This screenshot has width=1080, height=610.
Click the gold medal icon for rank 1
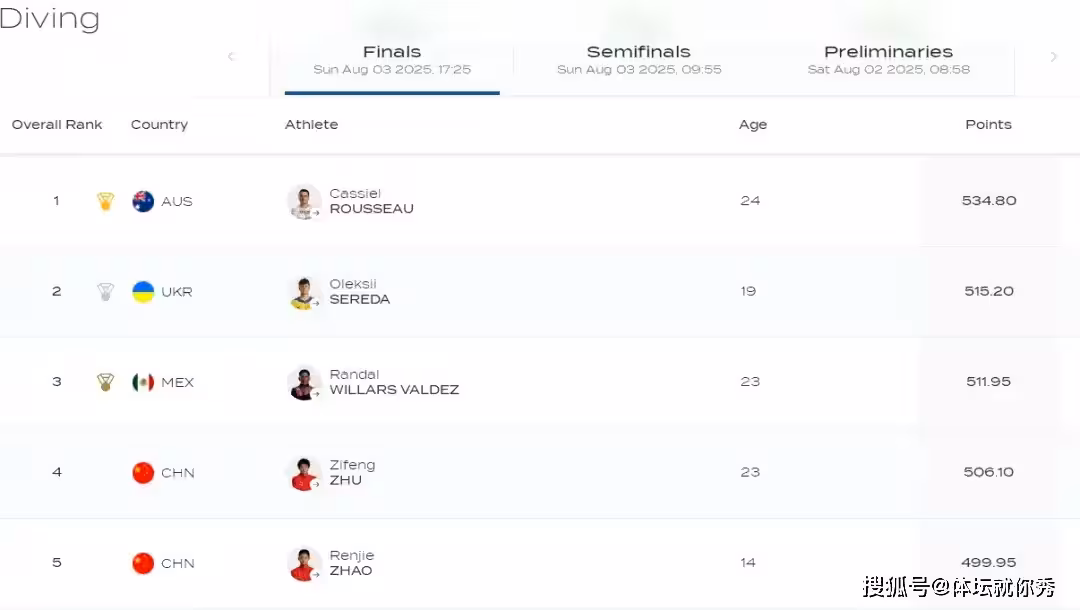(105, 201)
